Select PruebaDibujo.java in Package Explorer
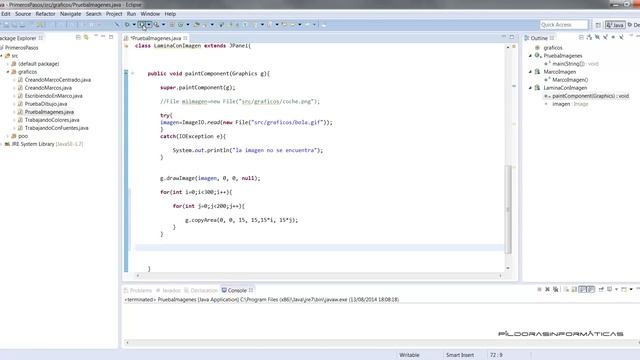The height and width of the screenshot is (360, 640). pos(46,104)
